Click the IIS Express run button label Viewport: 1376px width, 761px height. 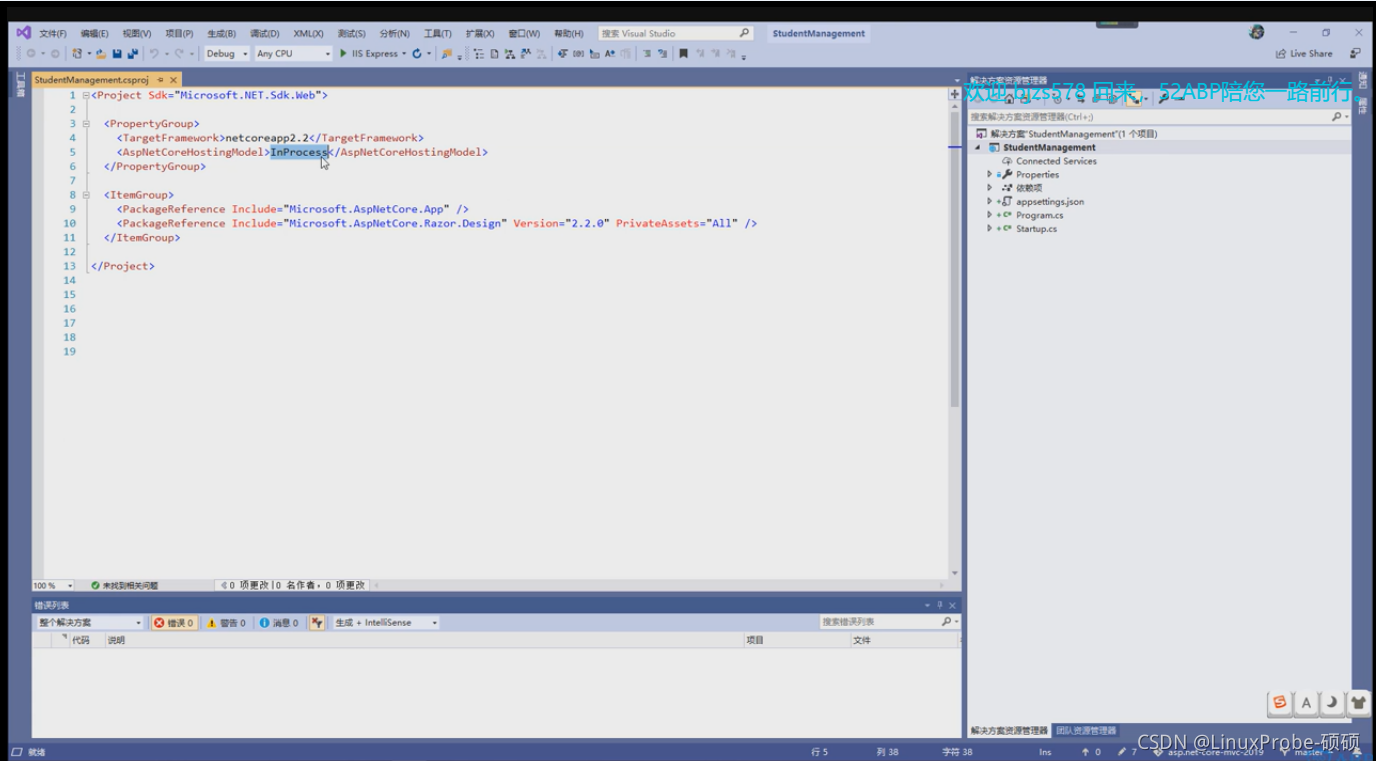click(375, 54)
